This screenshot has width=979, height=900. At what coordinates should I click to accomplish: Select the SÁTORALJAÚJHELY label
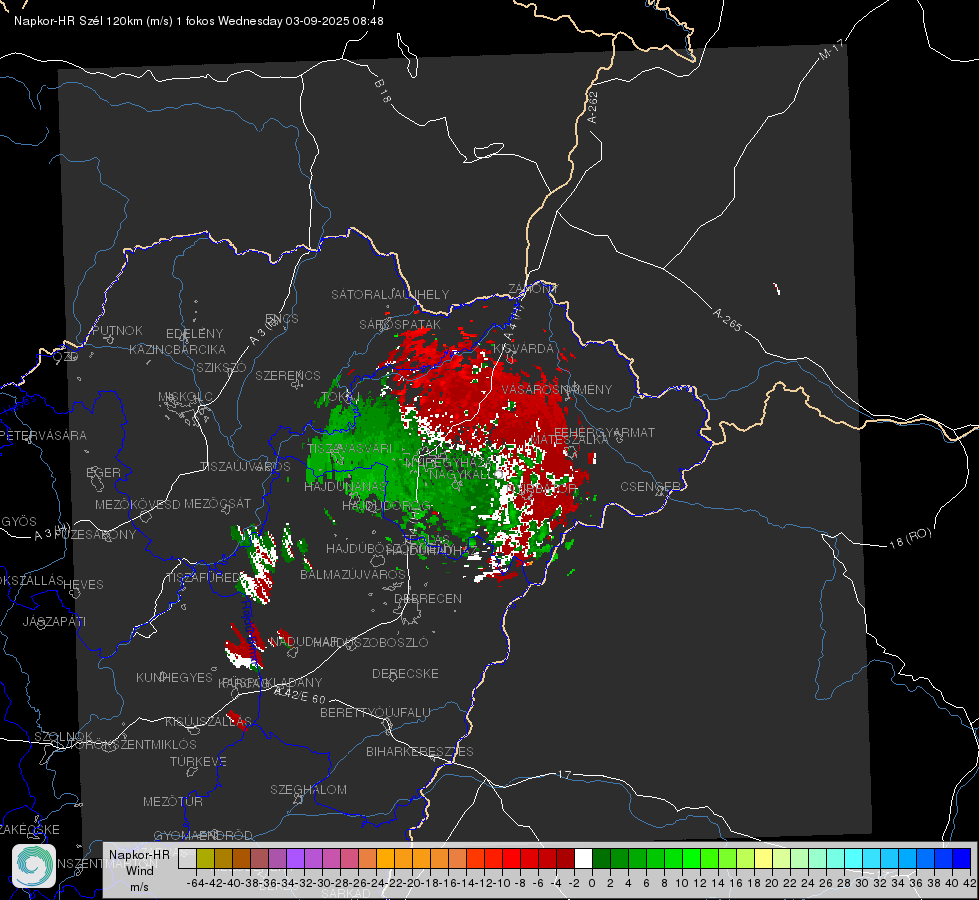390,294
